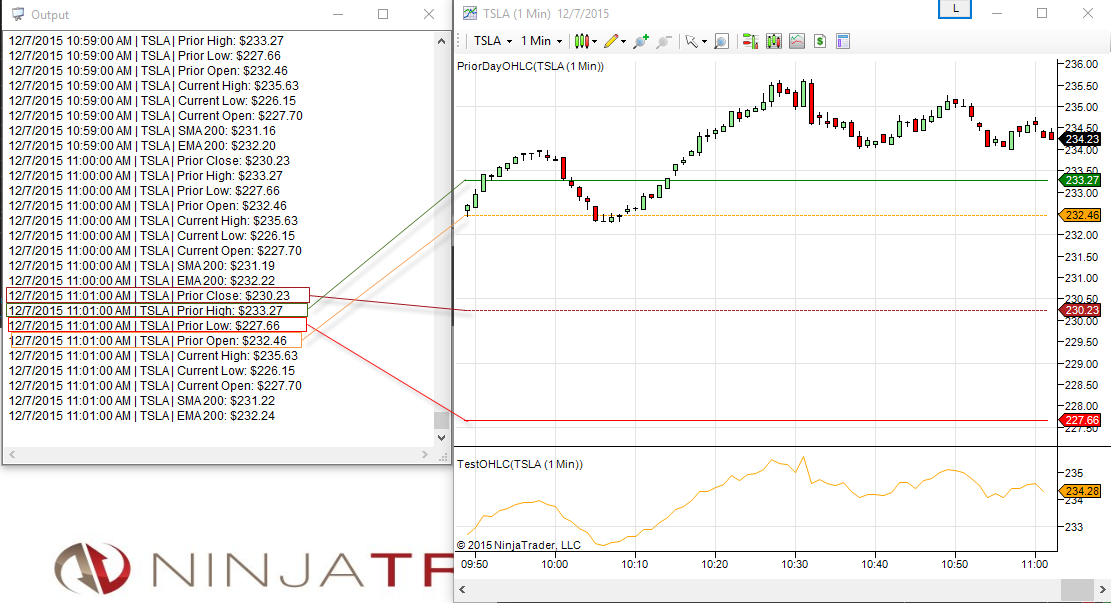The image size is (1111, 603).
Task: Maximize the Output window
Action: point(383,14)
